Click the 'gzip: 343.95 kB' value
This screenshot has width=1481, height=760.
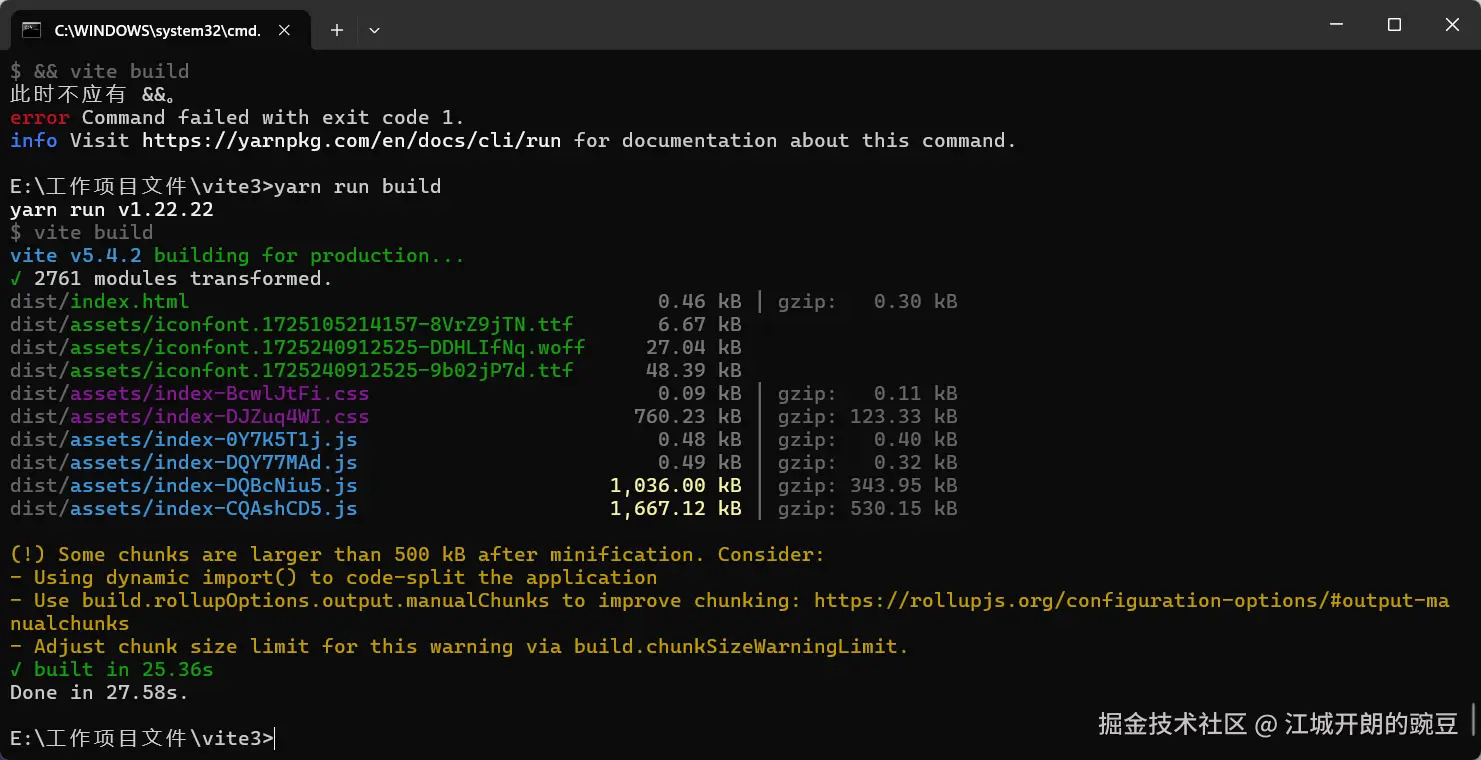(x=868, y=485)
